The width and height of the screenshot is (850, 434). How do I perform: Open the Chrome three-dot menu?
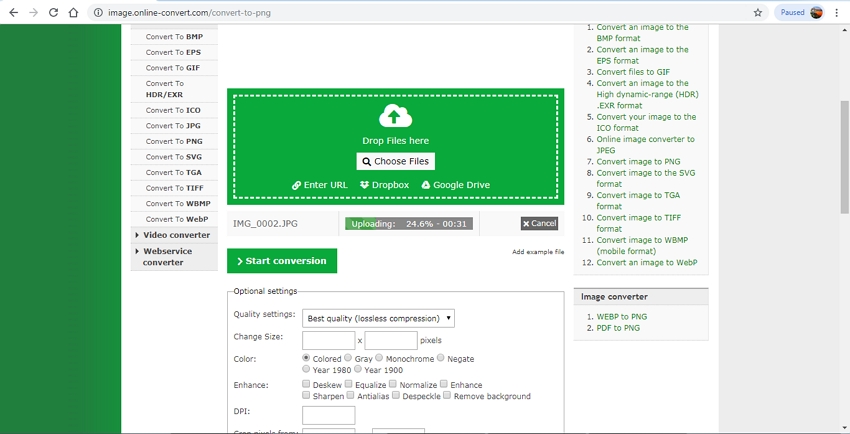pyautogui.click(x=836, y=13)
